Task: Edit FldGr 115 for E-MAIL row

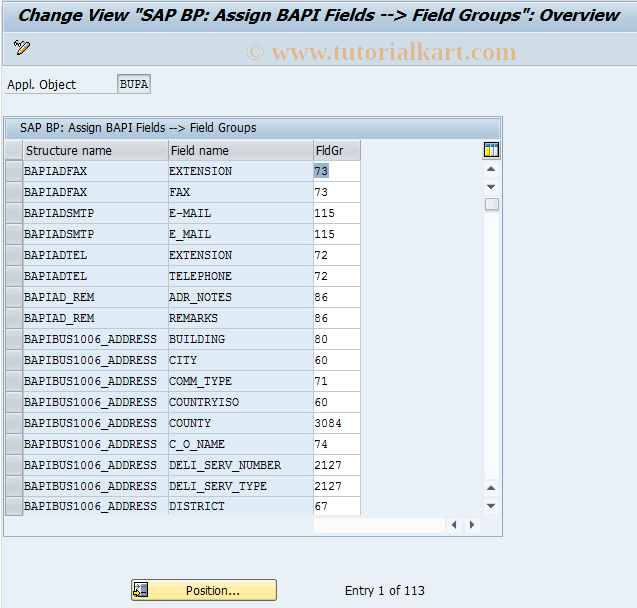Action: [336, 213]
